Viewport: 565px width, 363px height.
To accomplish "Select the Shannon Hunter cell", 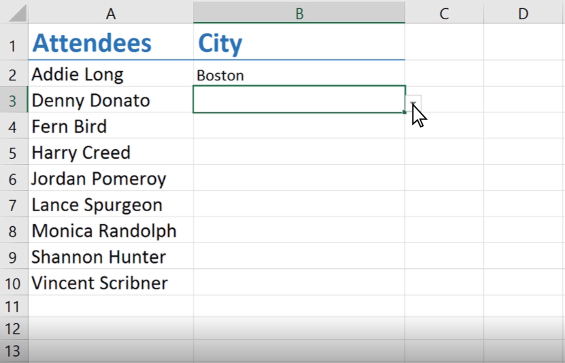I will 111,256.
